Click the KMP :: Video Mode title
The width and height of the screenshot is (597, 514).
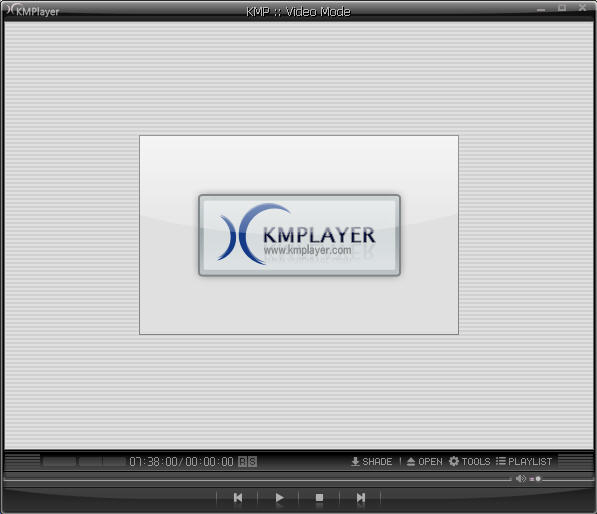[298, 11]
